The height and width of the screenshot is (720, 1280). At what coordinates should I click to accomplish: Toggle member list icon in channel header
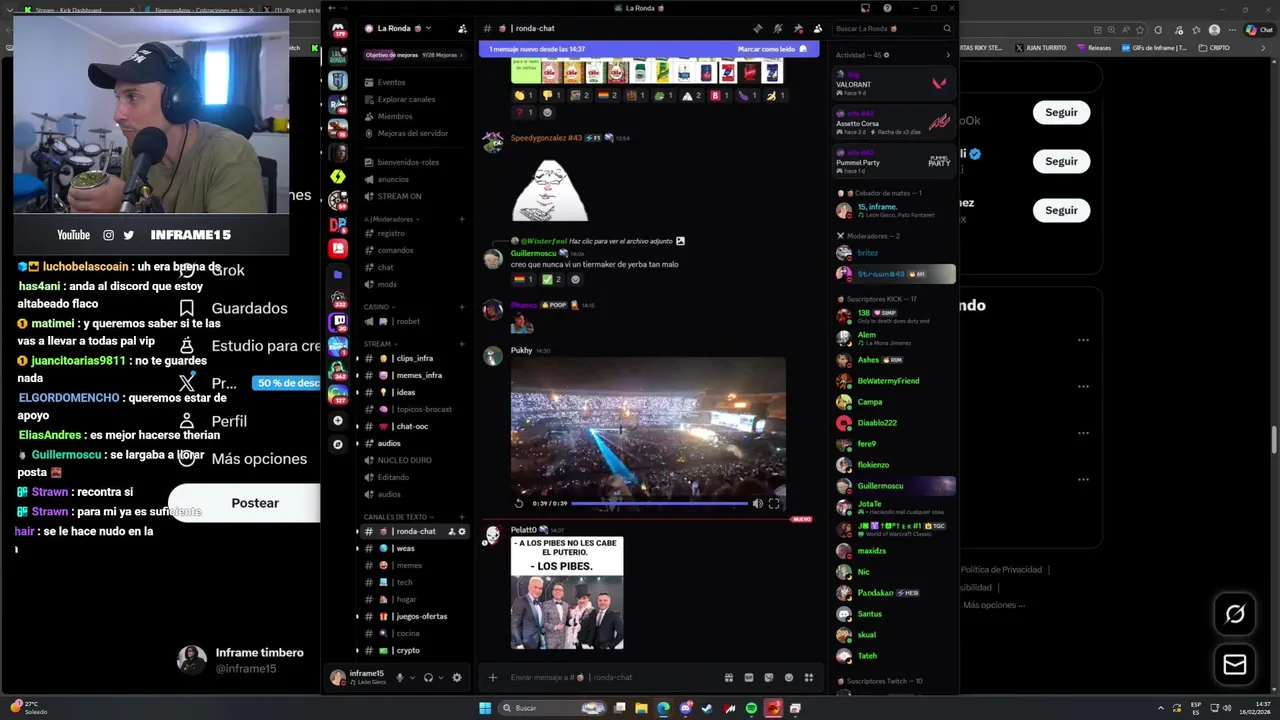click(818, 28)
